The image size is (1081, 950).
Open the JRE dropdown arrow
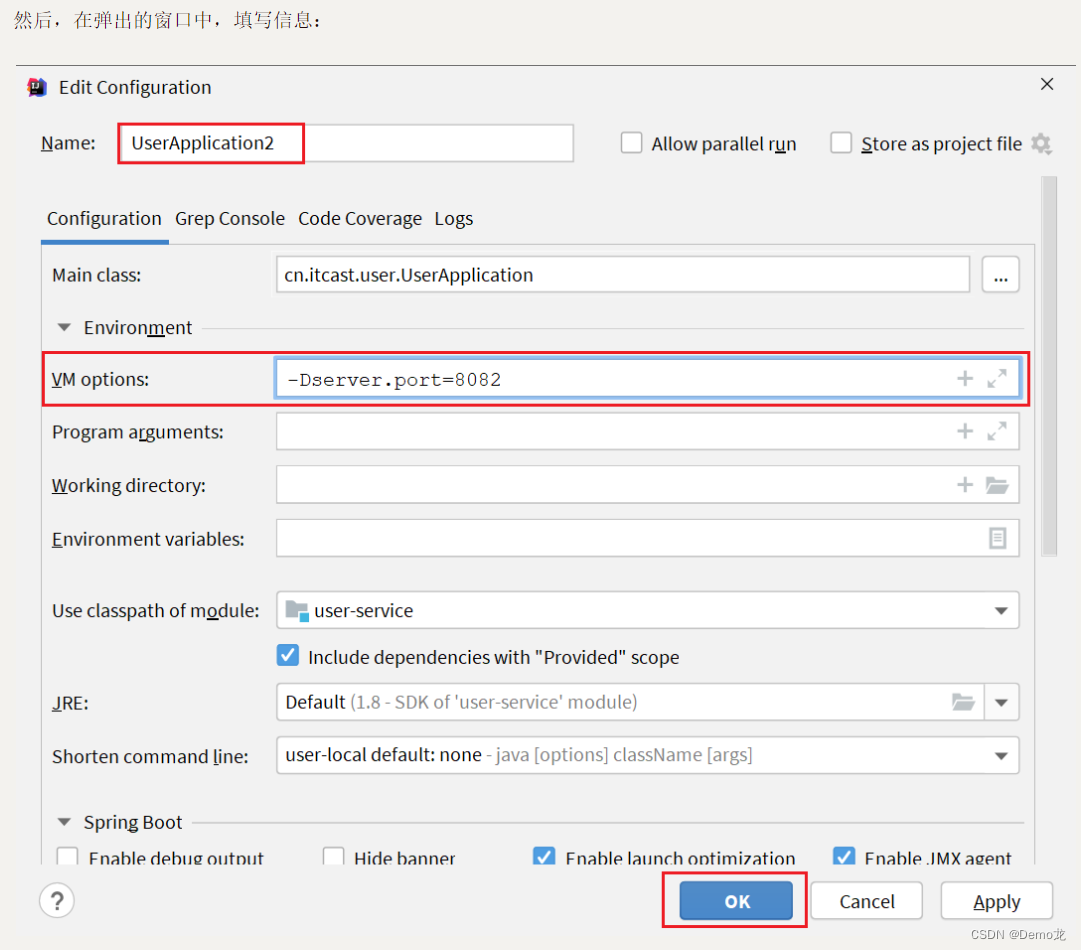(1001, 703)
